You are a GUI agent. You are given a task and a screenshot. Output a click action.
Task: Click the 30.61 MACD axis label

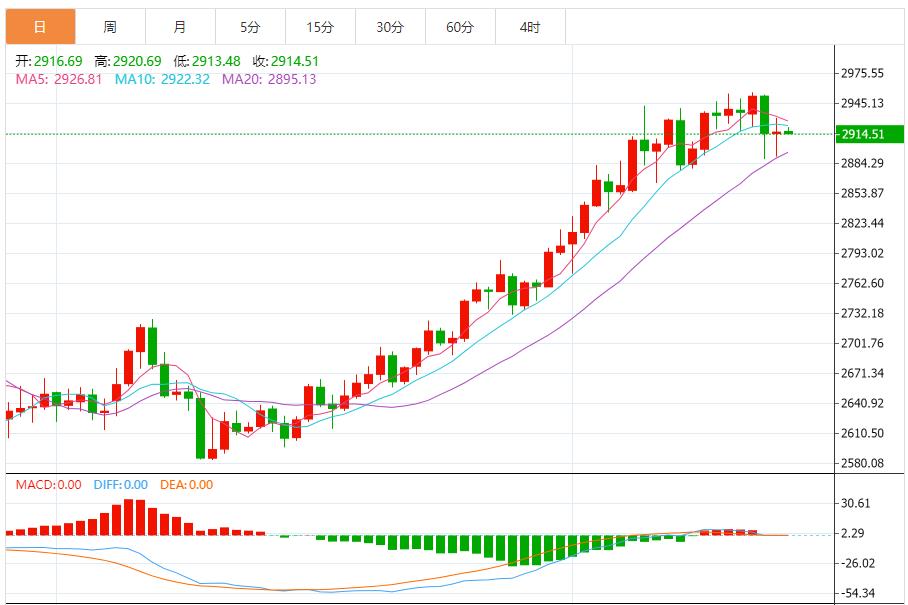(855, 504)
